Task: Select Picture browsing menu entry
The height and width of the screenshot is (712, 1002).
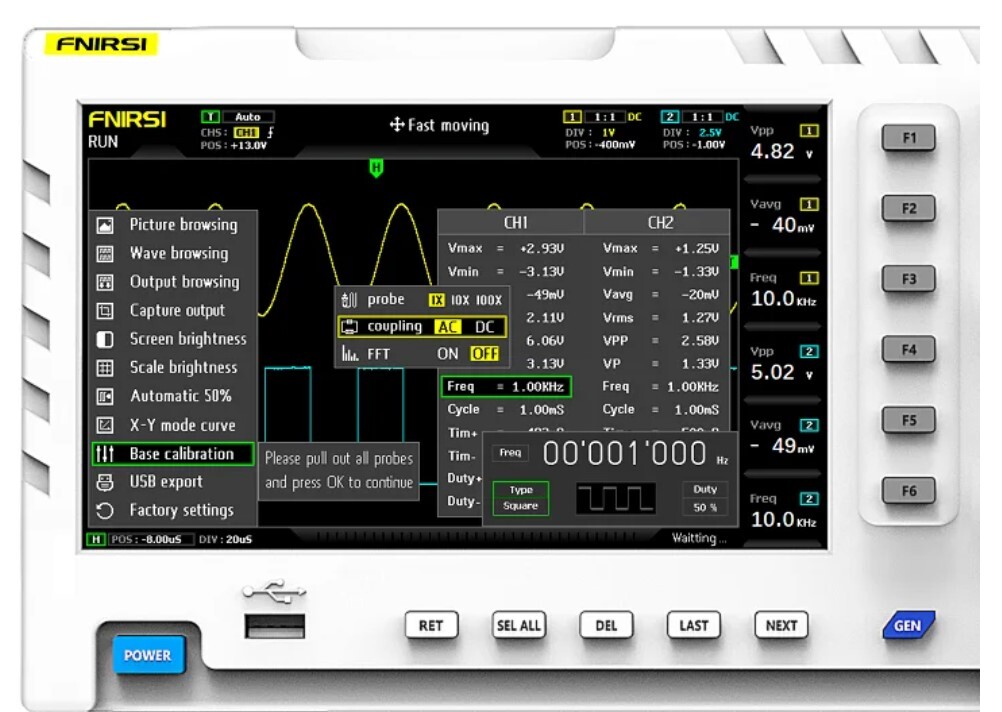Action: (174, 225)
